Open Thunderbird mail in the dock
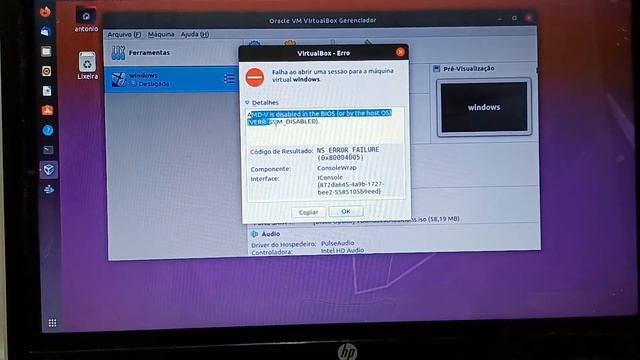This screenshot has width=640, height=360. click(x=45, y=31)
